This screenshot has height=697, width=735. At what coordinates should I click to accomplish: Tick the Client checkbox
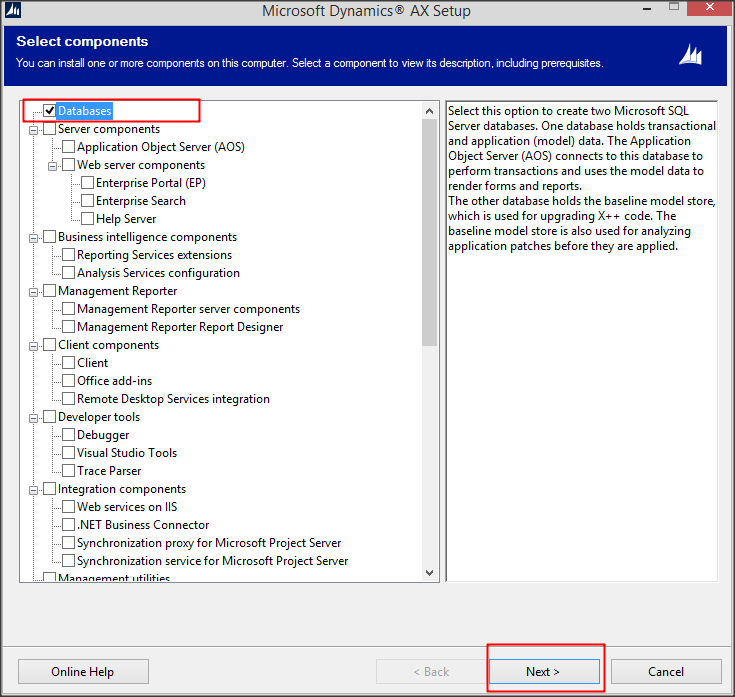point(68,363)
